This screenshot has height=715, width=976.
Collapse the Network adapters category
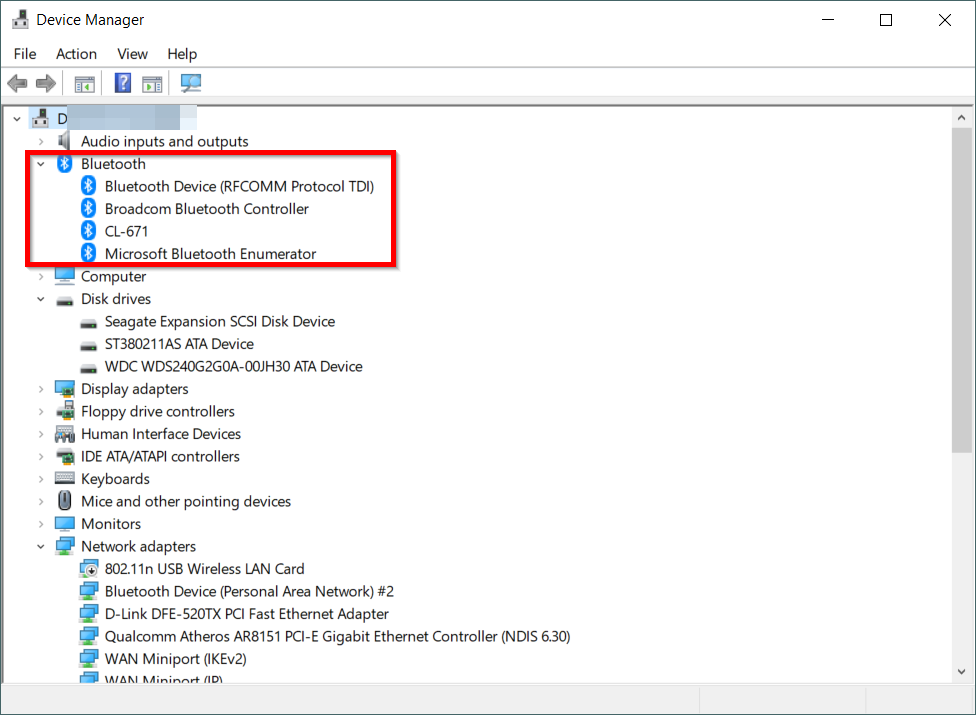click(x=41, y=546)
